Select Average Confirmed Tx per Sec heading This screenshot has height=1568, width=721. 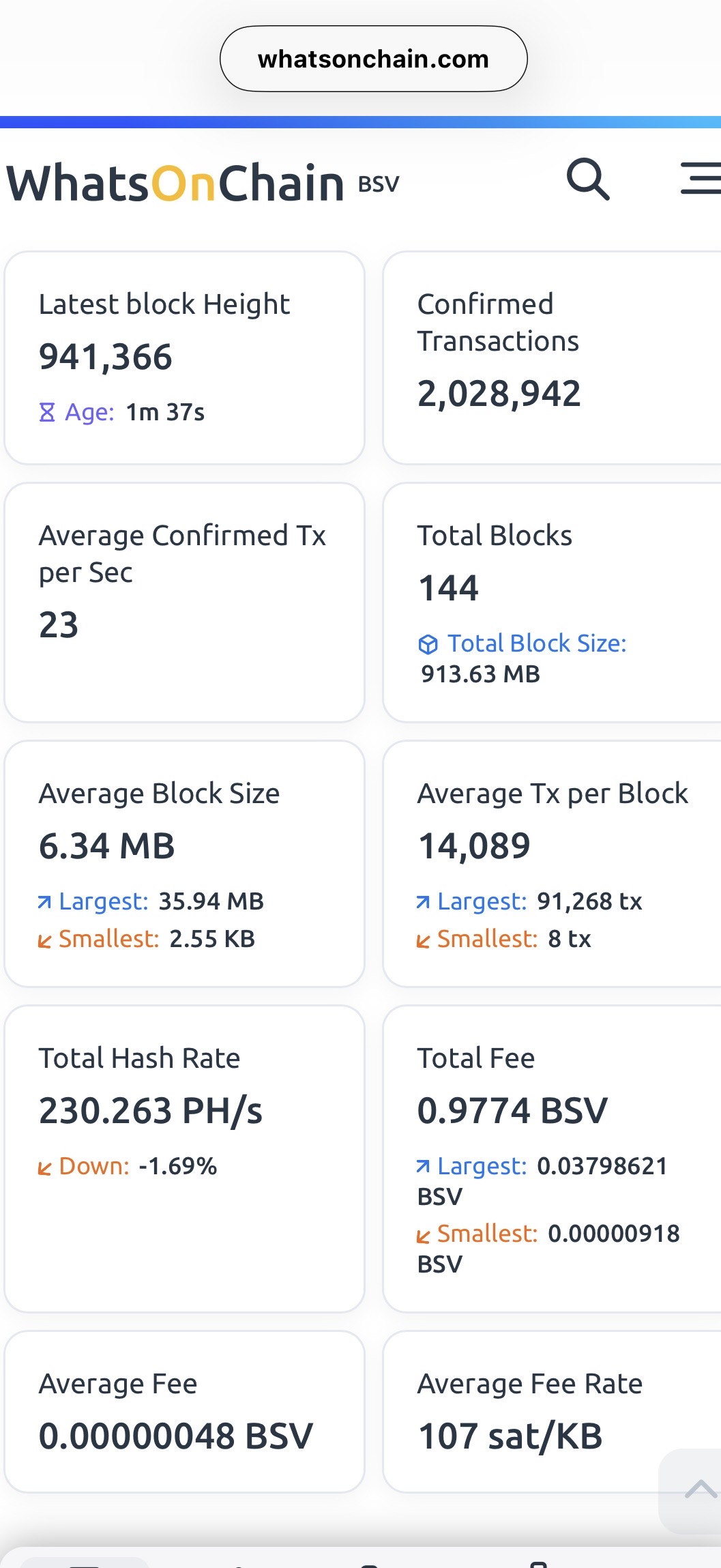[x=182, y=554]
